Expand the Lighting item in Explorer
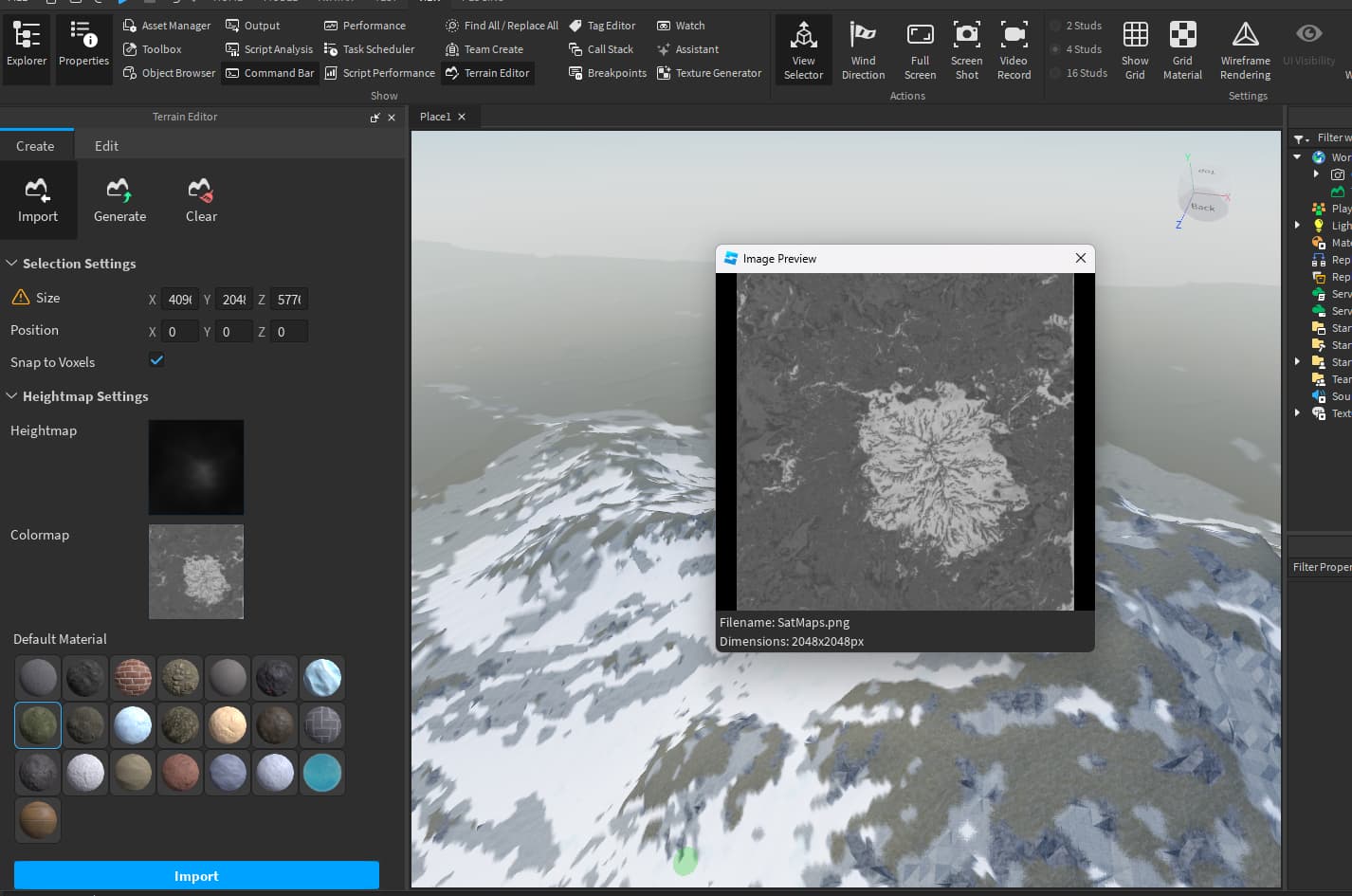This screenshot has width=1352, height=896. [x=1298, y=225]
